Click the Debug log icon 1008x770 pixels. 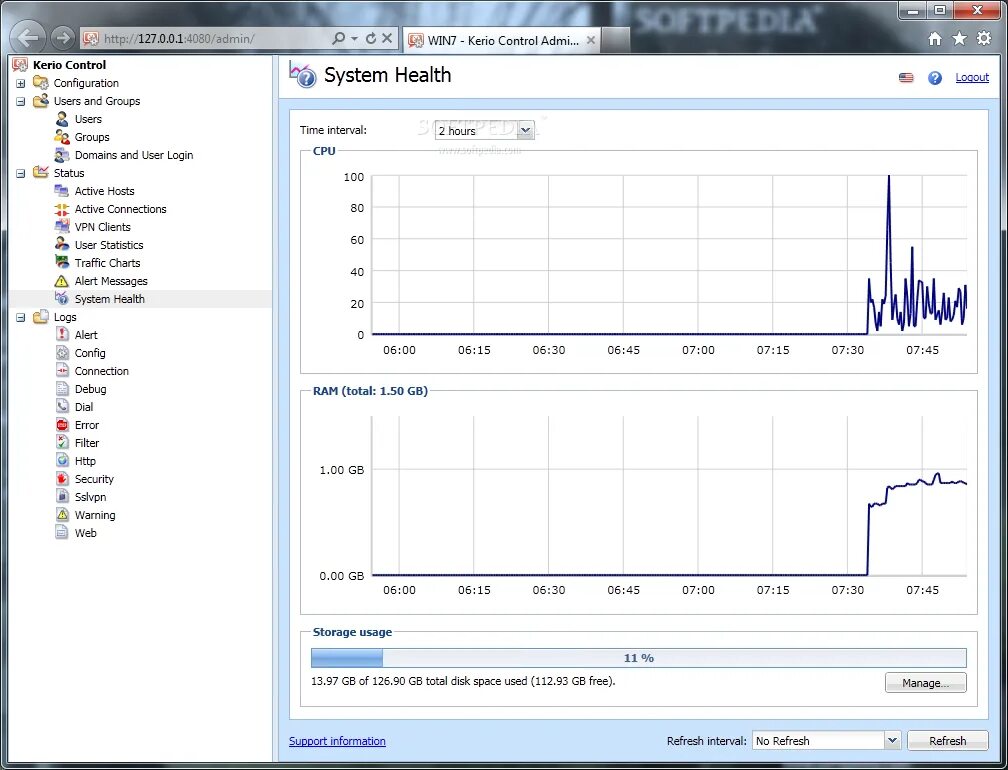click(x=62, y=389)
